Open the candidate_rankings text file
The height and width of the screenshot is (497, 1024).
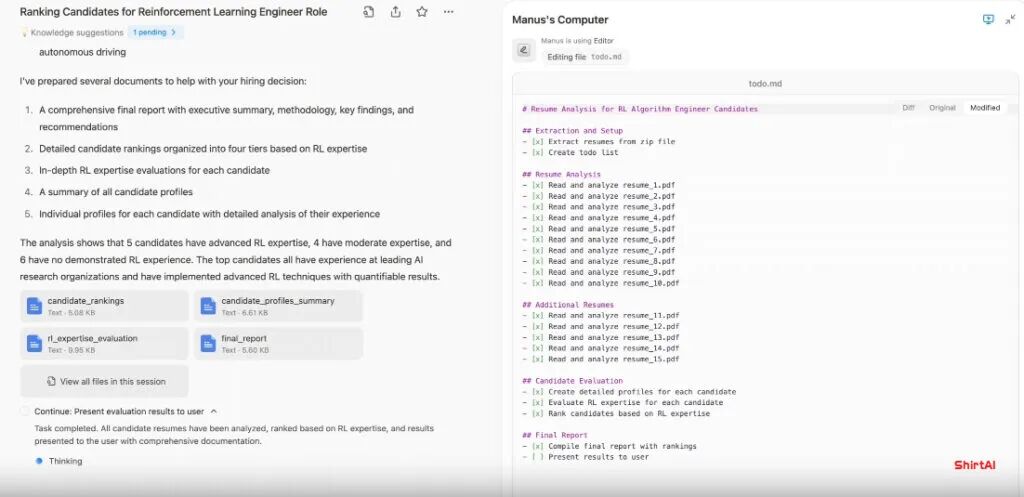coord(104,306)
